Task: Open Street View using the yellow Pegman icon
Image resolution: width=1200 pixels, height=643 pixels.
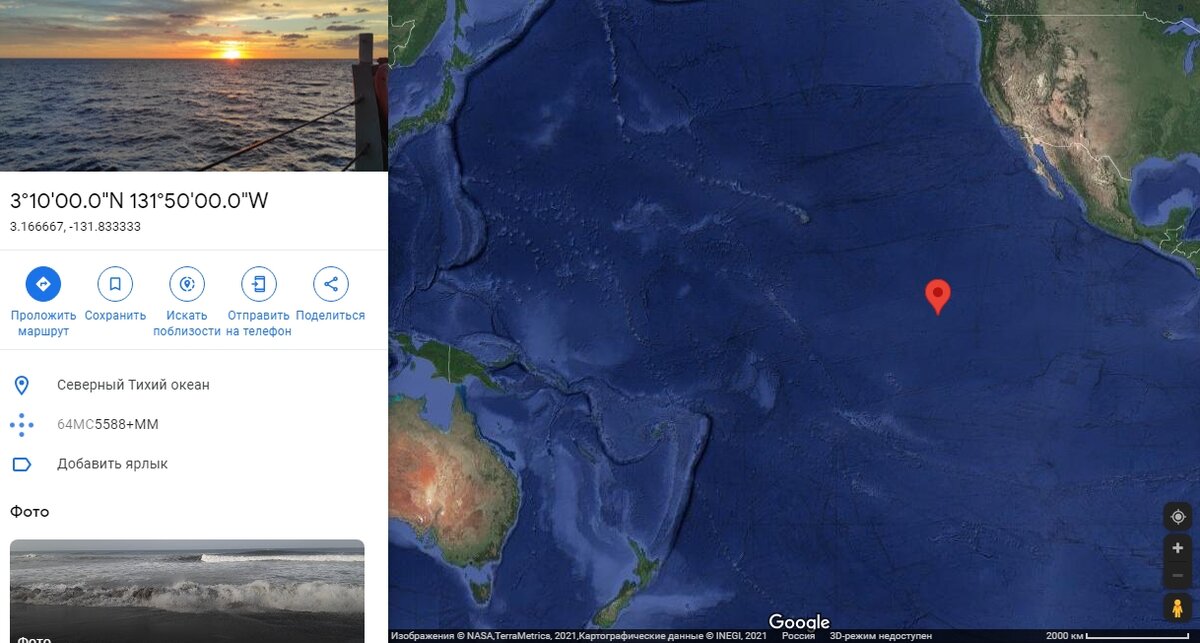Action: pos(1178,608)
